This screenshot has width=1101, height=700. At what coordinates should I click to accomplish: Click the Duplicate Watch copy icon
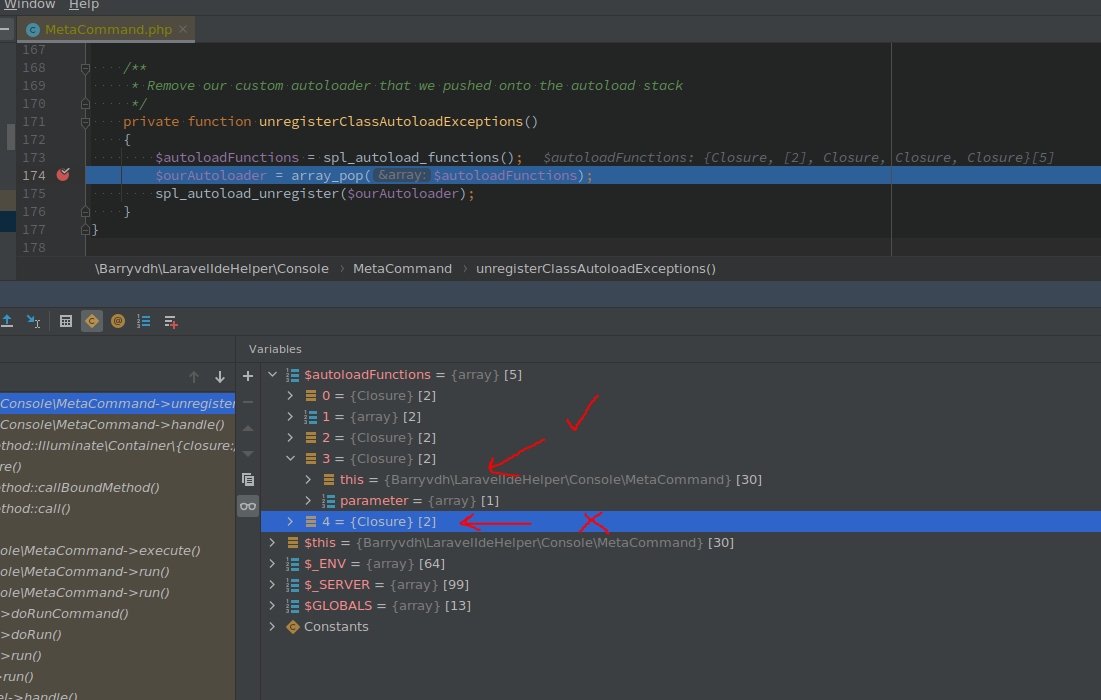click(x=248, y=480)
